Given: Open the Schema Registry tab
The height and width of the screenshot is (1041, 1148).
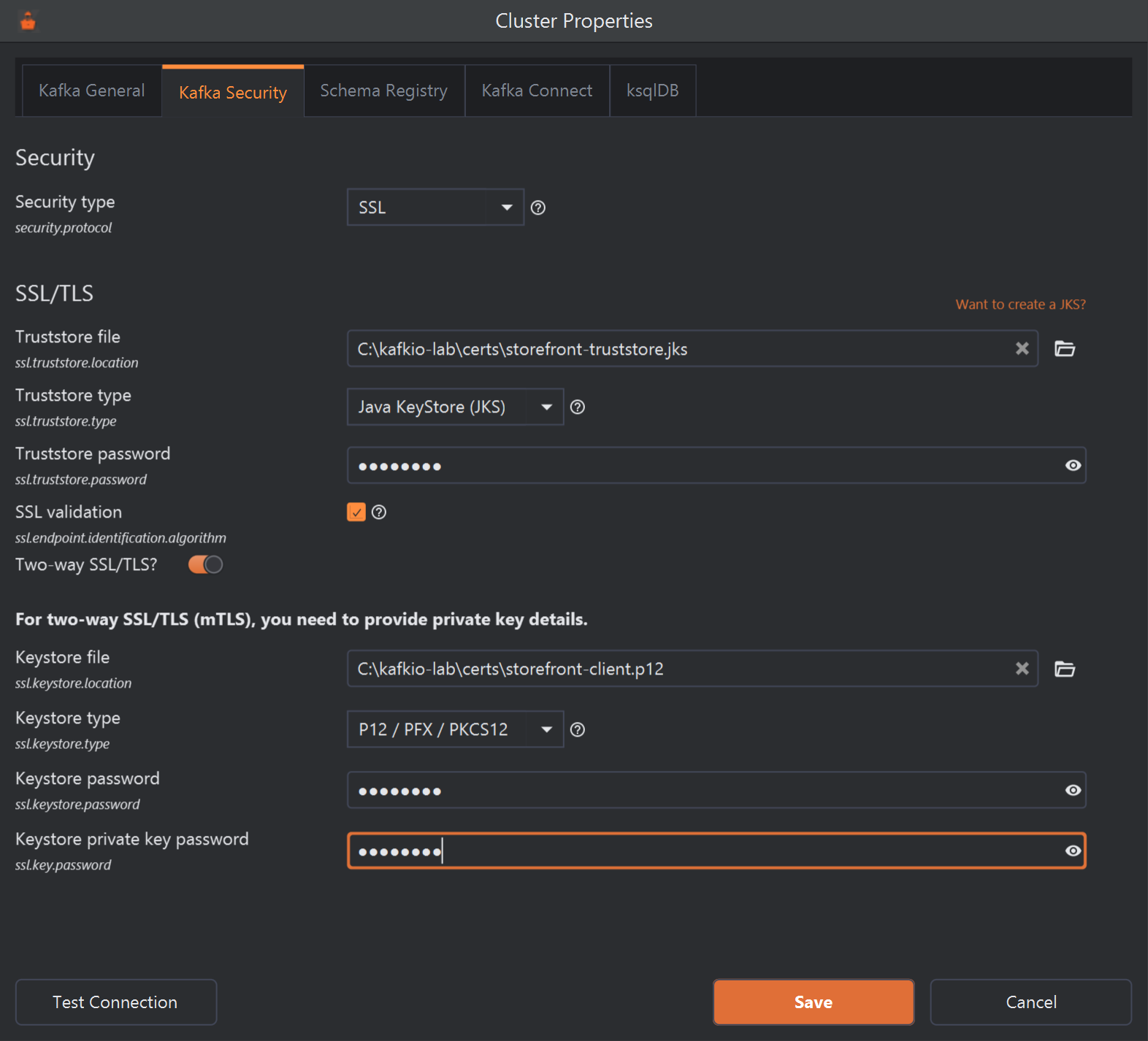Looking at the screenshot, I should point(384,91).
